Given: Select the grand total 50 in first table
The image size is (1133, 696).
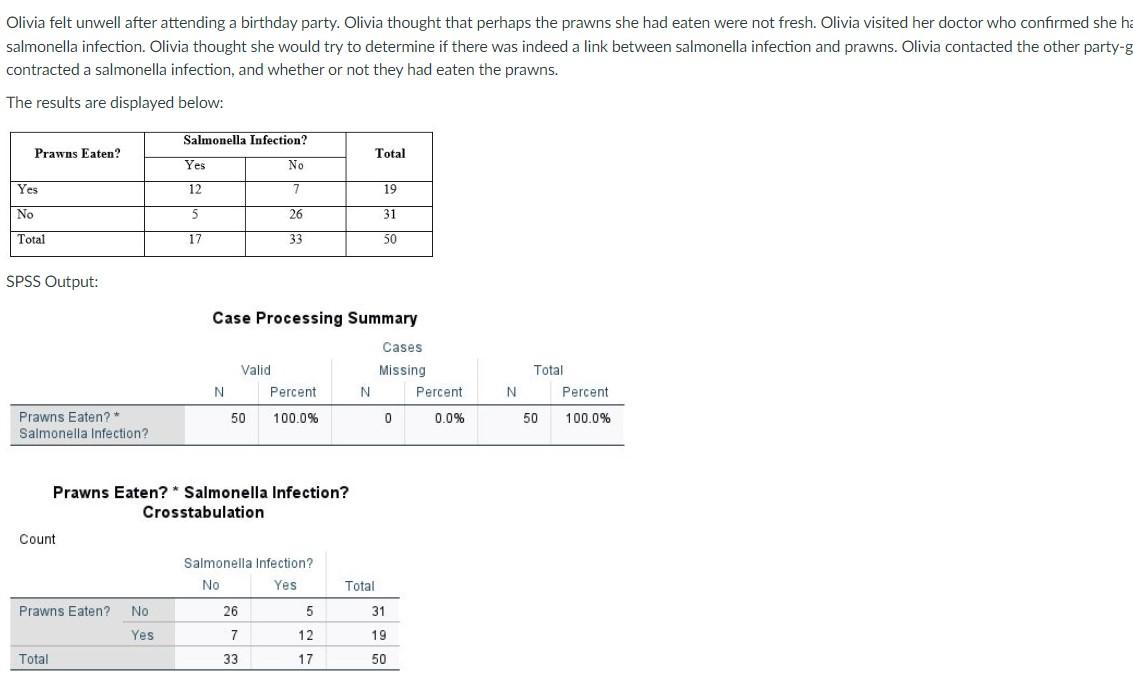Looking at the screenshot, I should point(389,239).
